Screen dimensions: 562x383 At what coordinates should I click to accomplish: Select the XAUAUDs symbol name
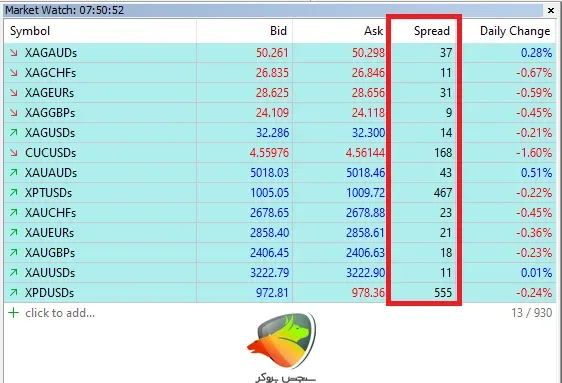click(x=51, y=173)
